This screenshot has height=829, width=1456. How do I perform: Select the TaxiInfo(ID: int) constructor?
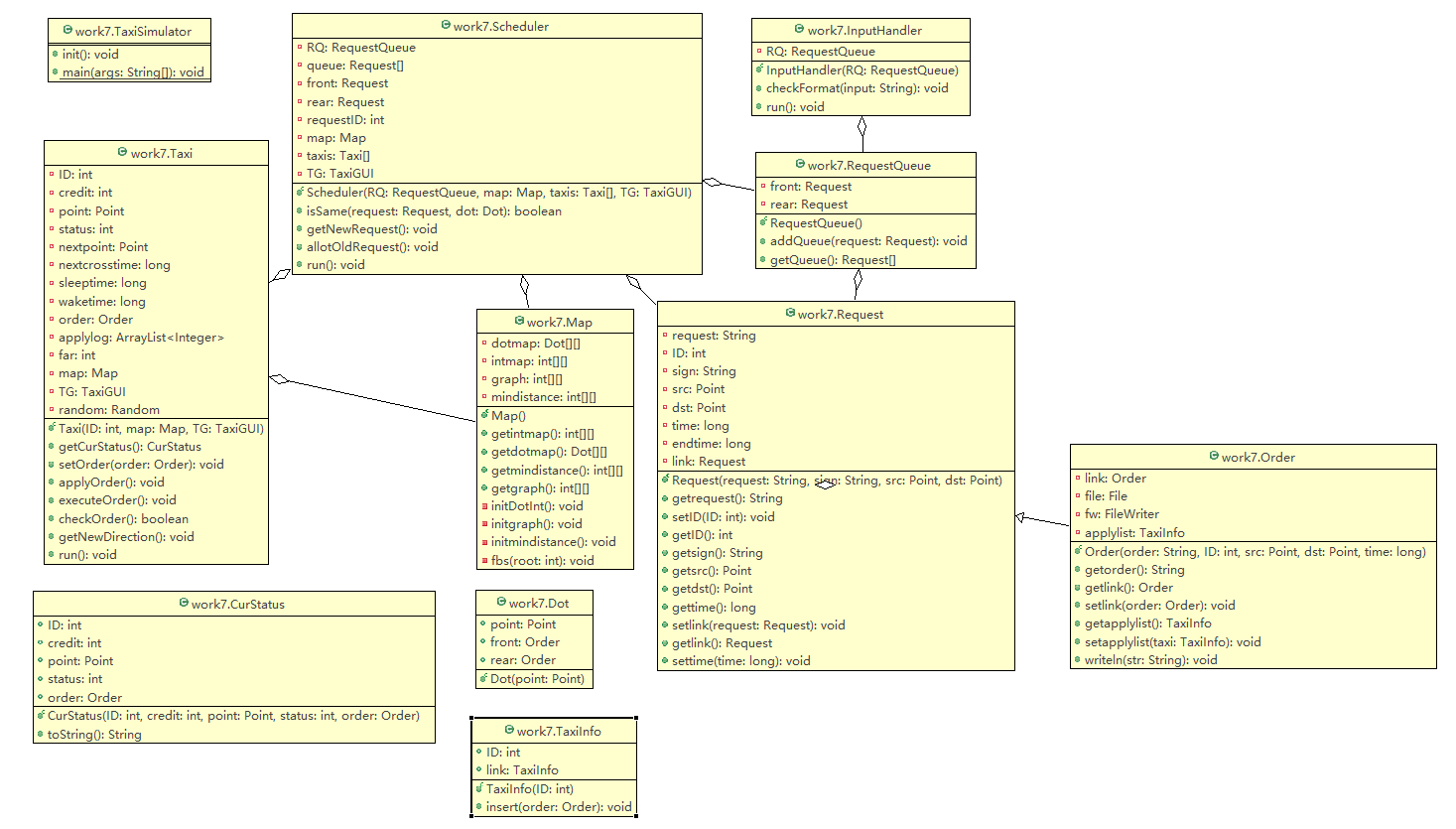pos(529,789)
